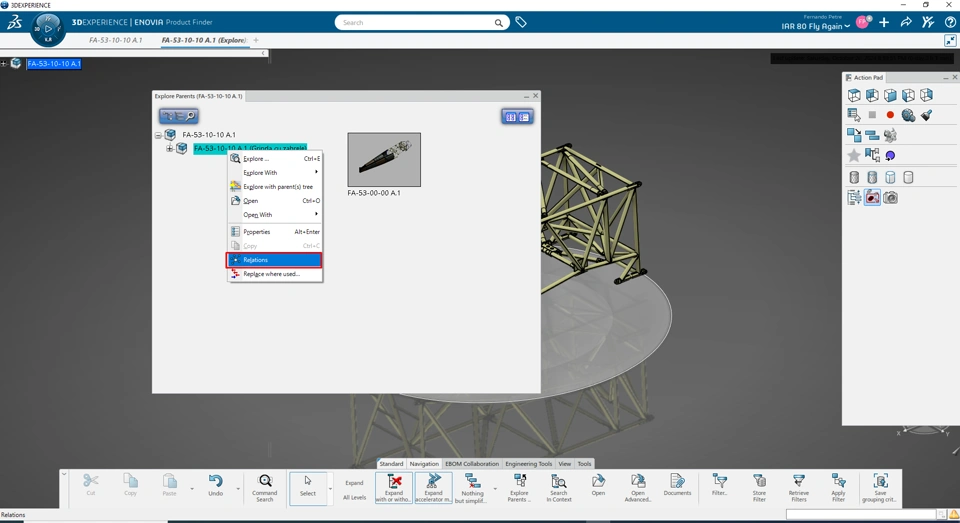Screen dimensions: 960x523
Task: Click Explore Parents toolbar icon
Action: pos(519,488)
